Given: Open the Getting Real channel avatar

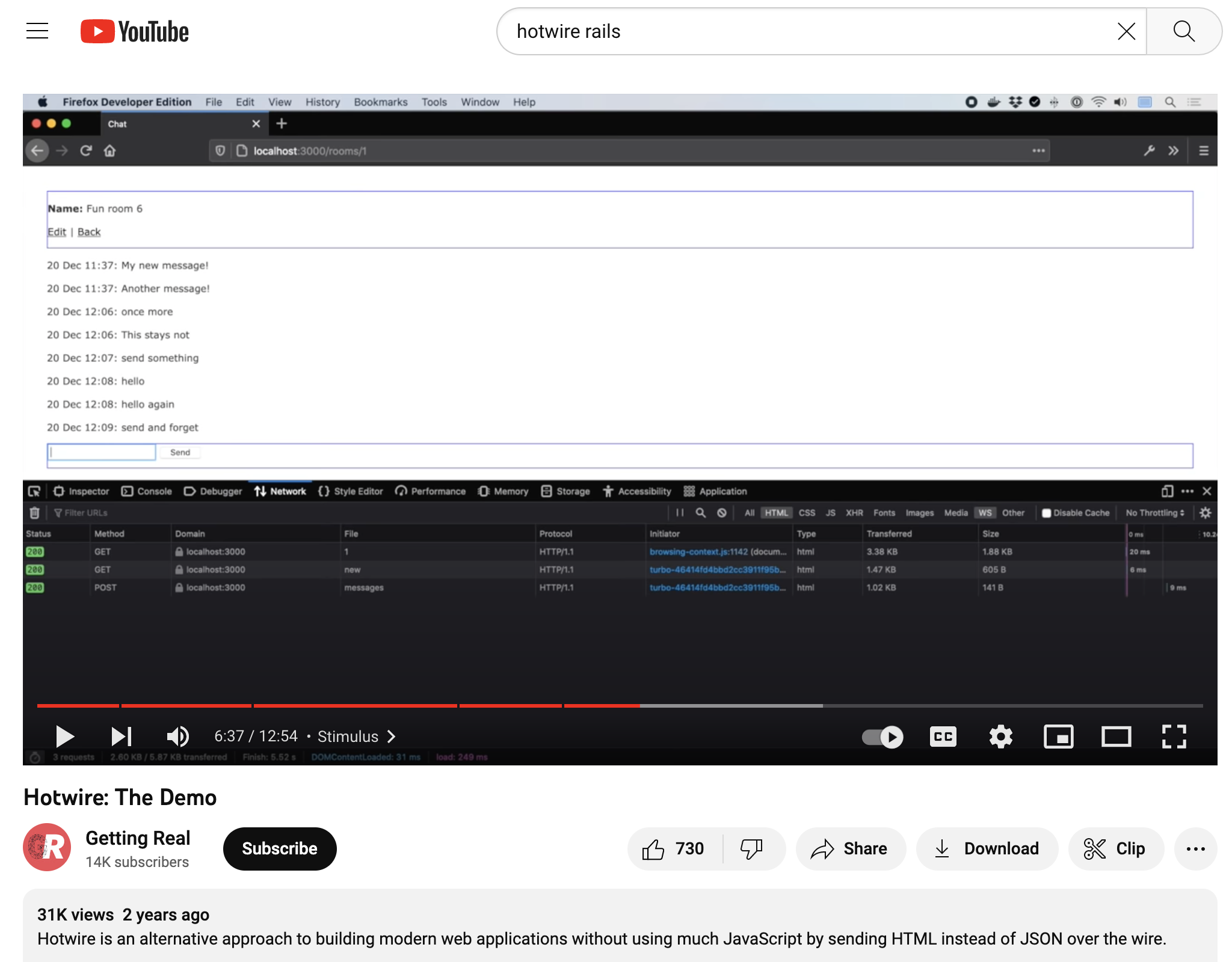Looking at the screenshot, I should pos(47,847).
